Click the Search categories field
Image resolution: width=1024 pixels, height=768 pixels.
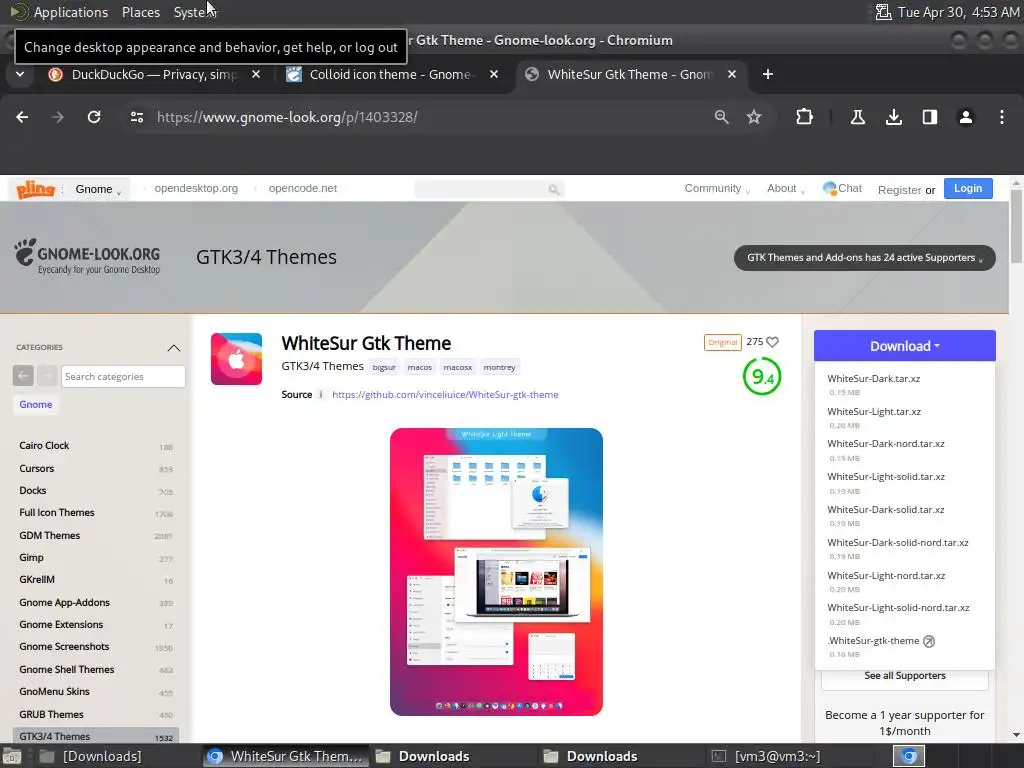tap(123, 376)
